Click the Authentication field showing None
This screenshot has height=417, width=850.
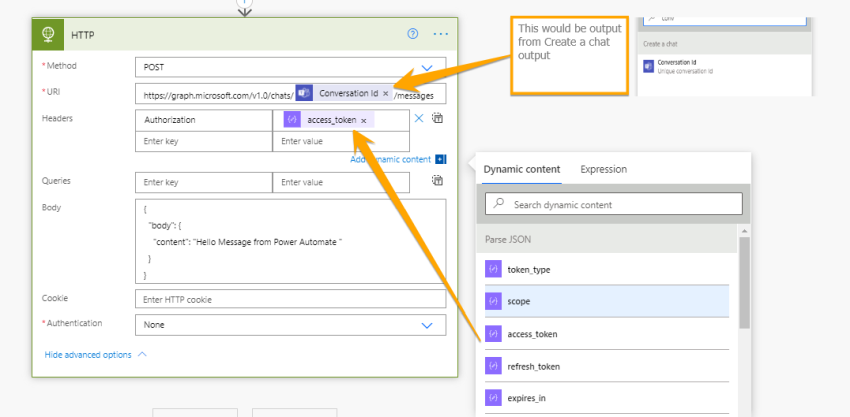291,325
